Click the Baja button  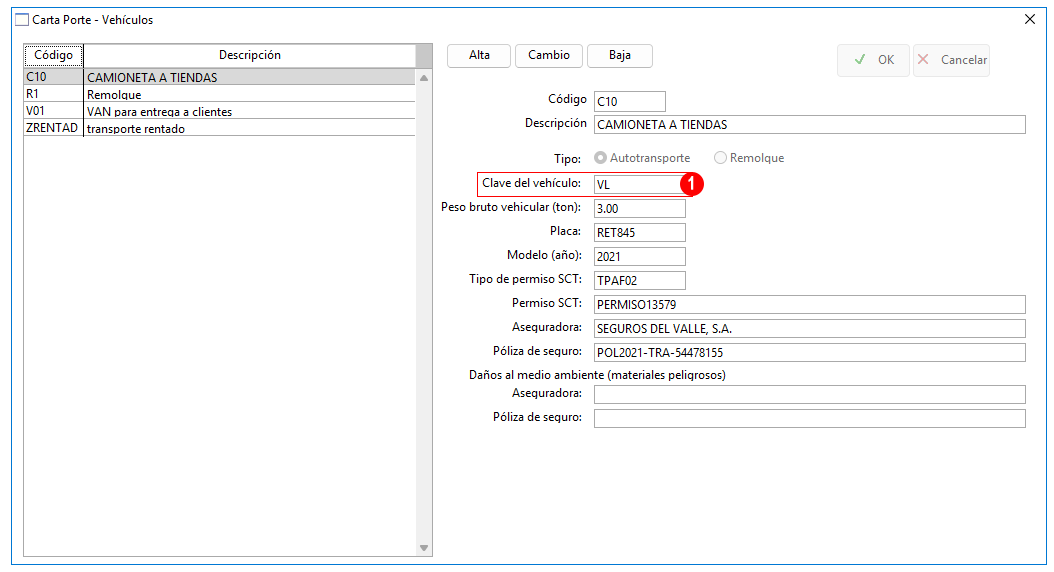tap(620, 56)
